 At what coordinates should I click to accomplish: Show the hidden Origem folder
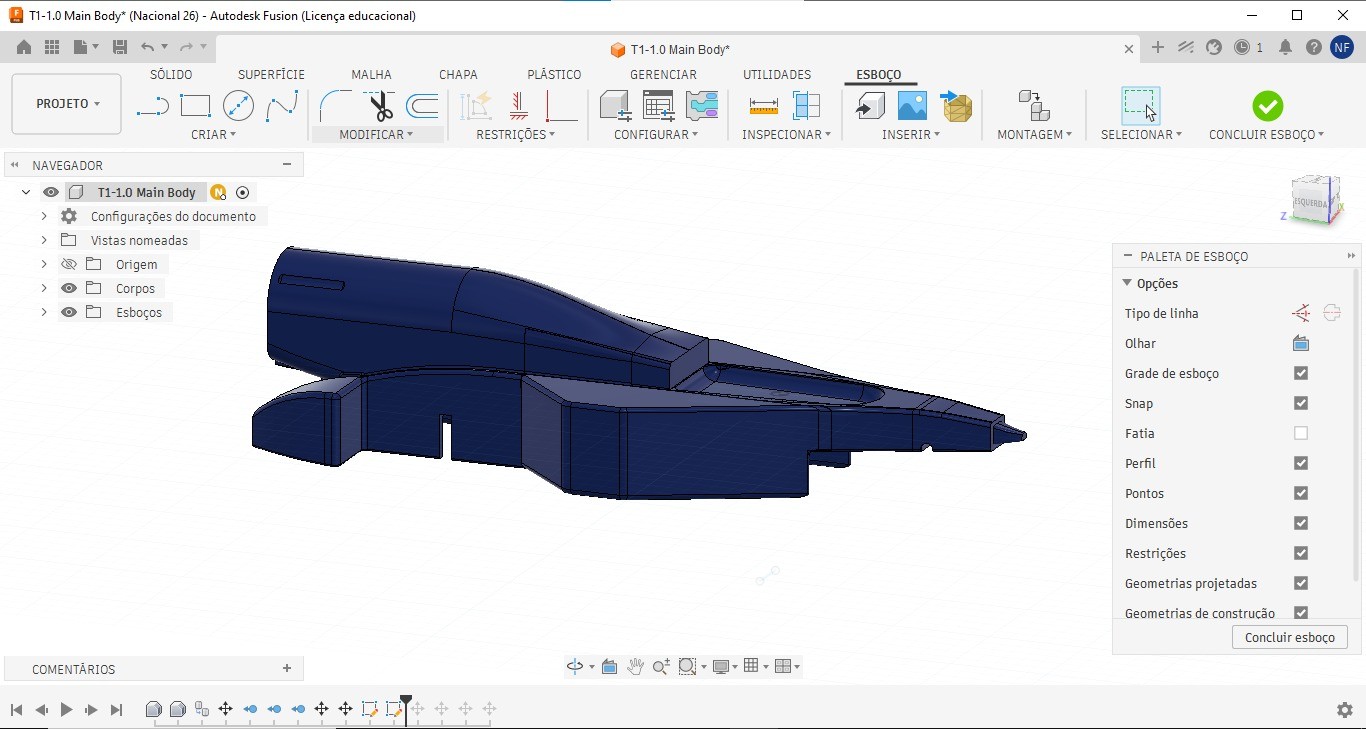click(x=69, y=264)
